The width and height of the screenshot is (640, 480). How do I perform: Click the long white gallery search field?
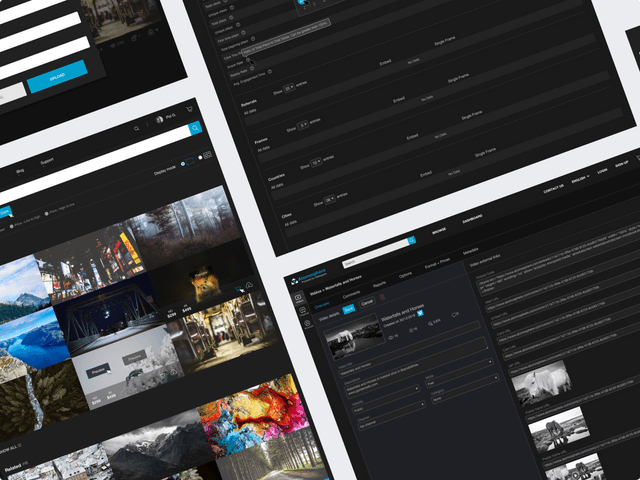[95, 163]
